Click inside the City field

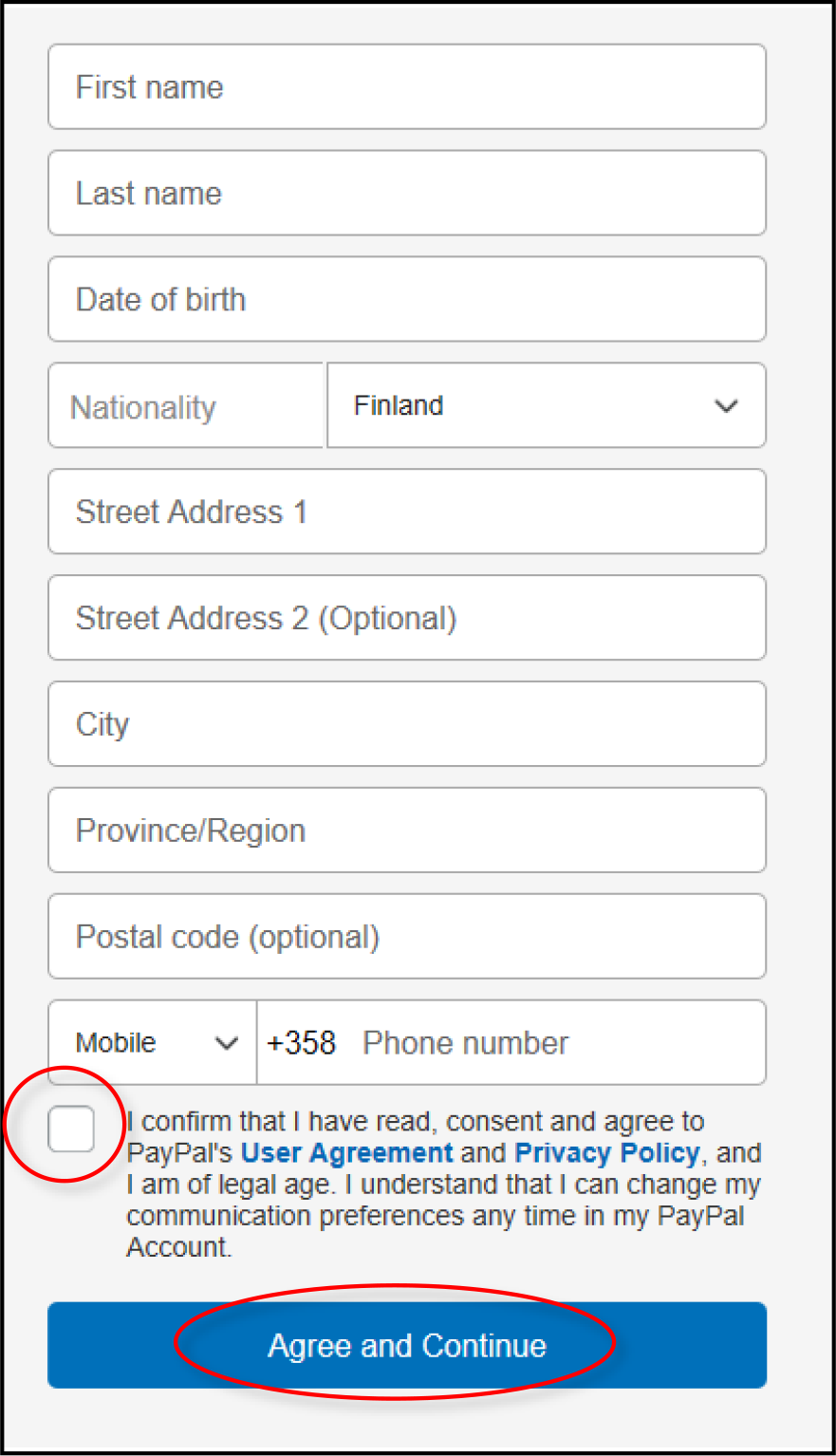pos(407,725)
